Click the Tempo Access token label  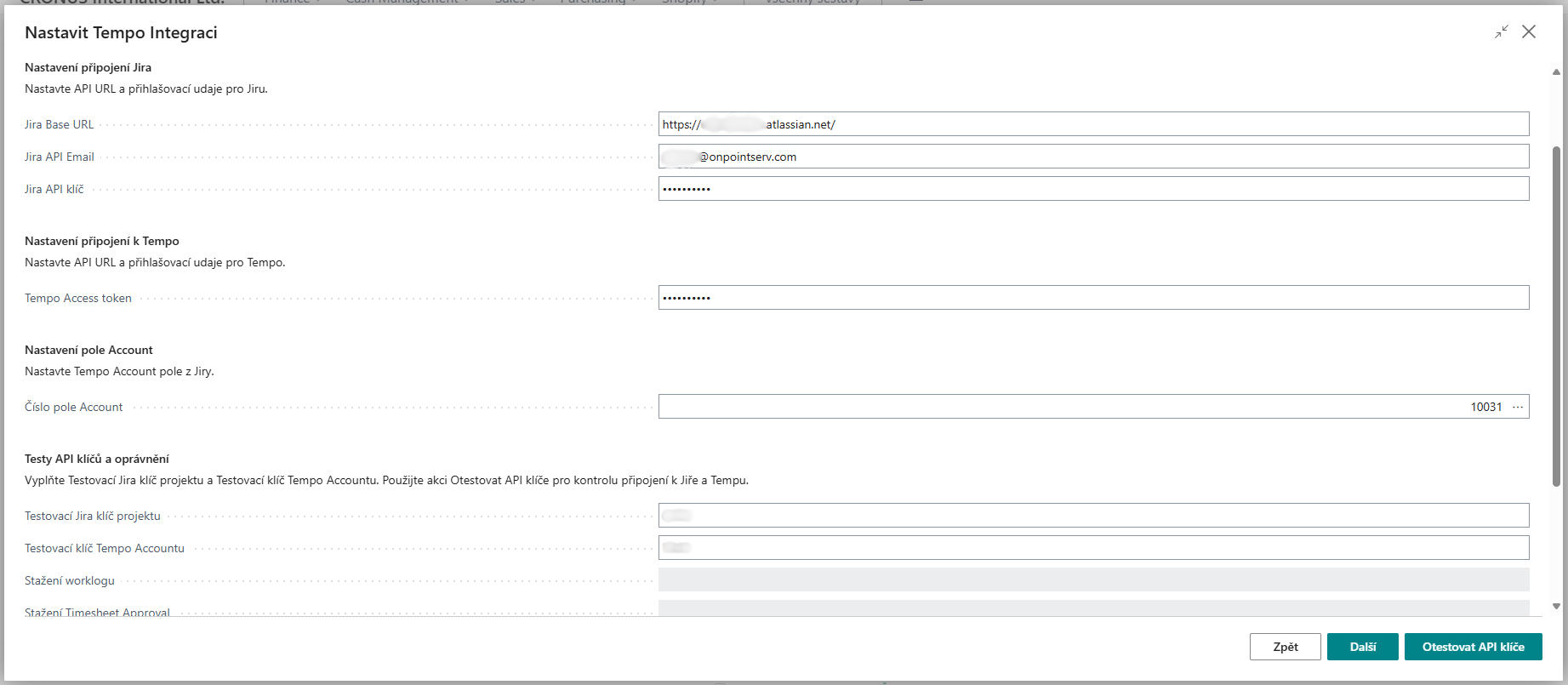pyautogui.click(x=77, y=298)
